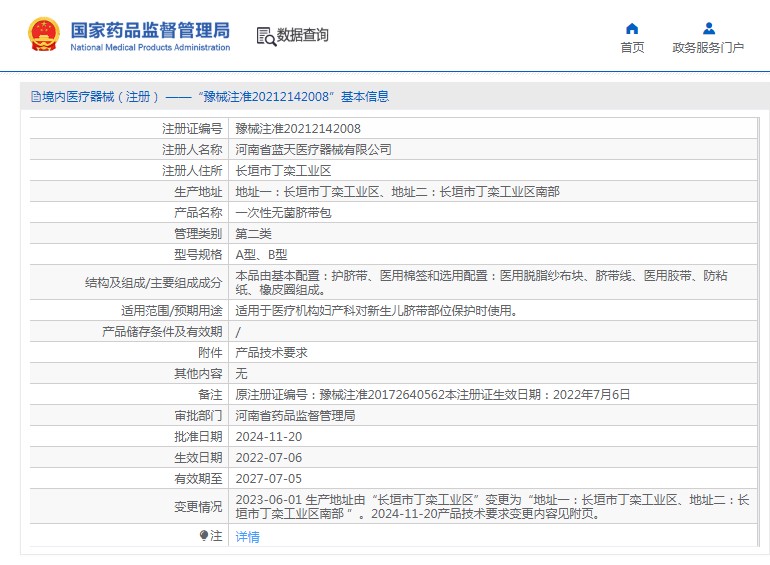
Task: Click the 首页 label
Action: 632,47
